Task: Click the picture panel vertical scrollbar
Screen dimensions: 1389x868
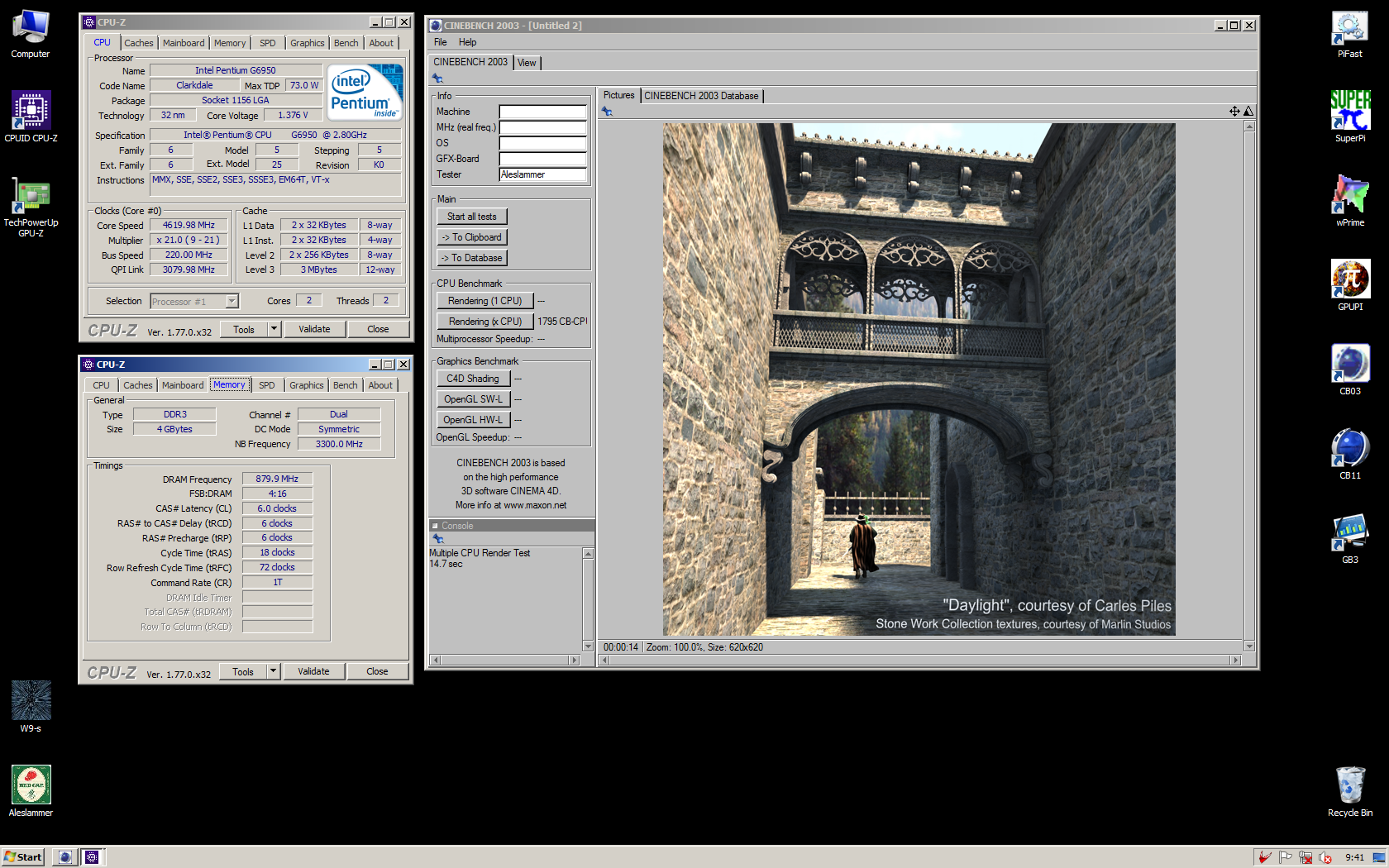Action: 1249,386
